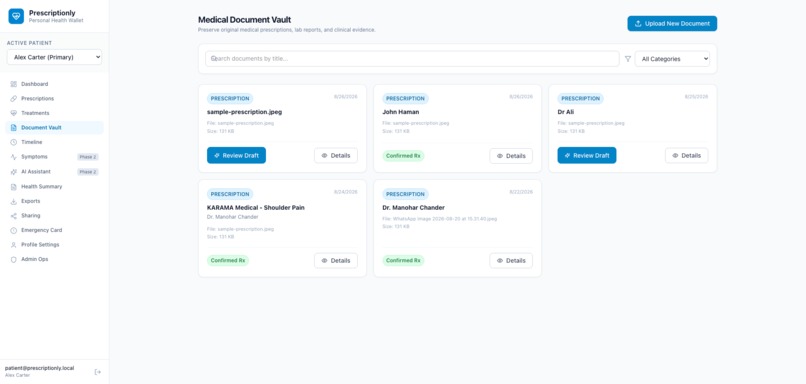The width and height of the screenshot is (806, 384).
Task: Click PRESCRIPTION tag on Dr Ali card
Action: [x=580, y=99]
